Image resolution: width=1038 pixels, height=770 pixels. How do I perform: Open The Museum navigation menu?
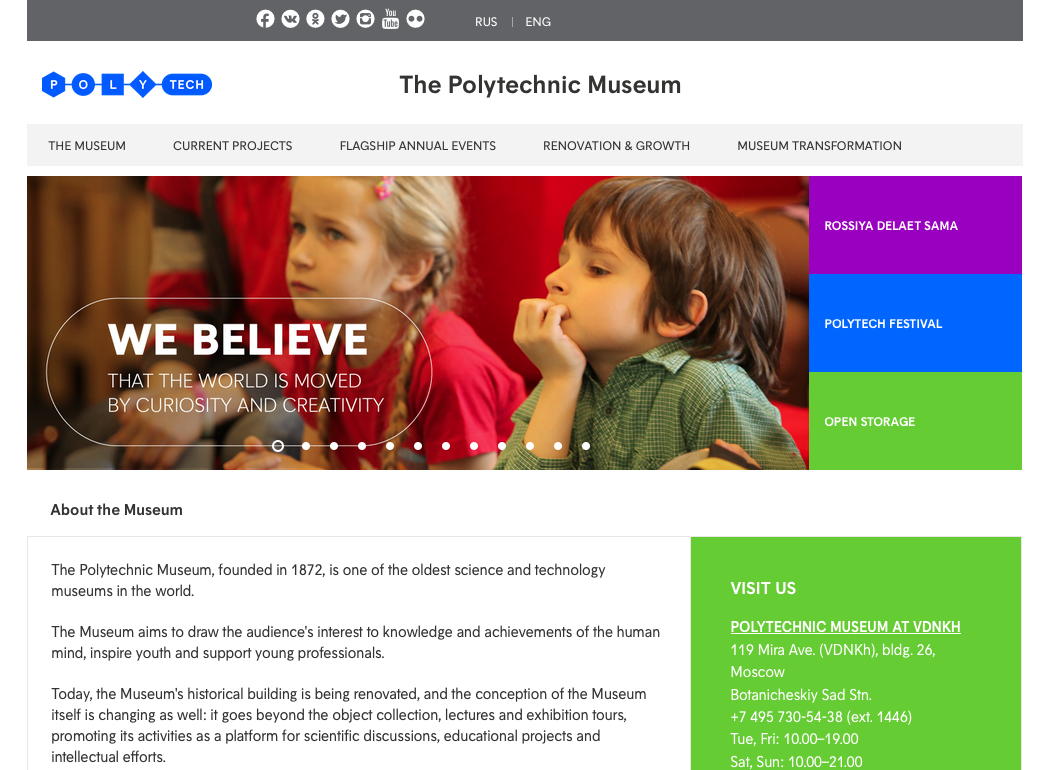click(87, 146)
